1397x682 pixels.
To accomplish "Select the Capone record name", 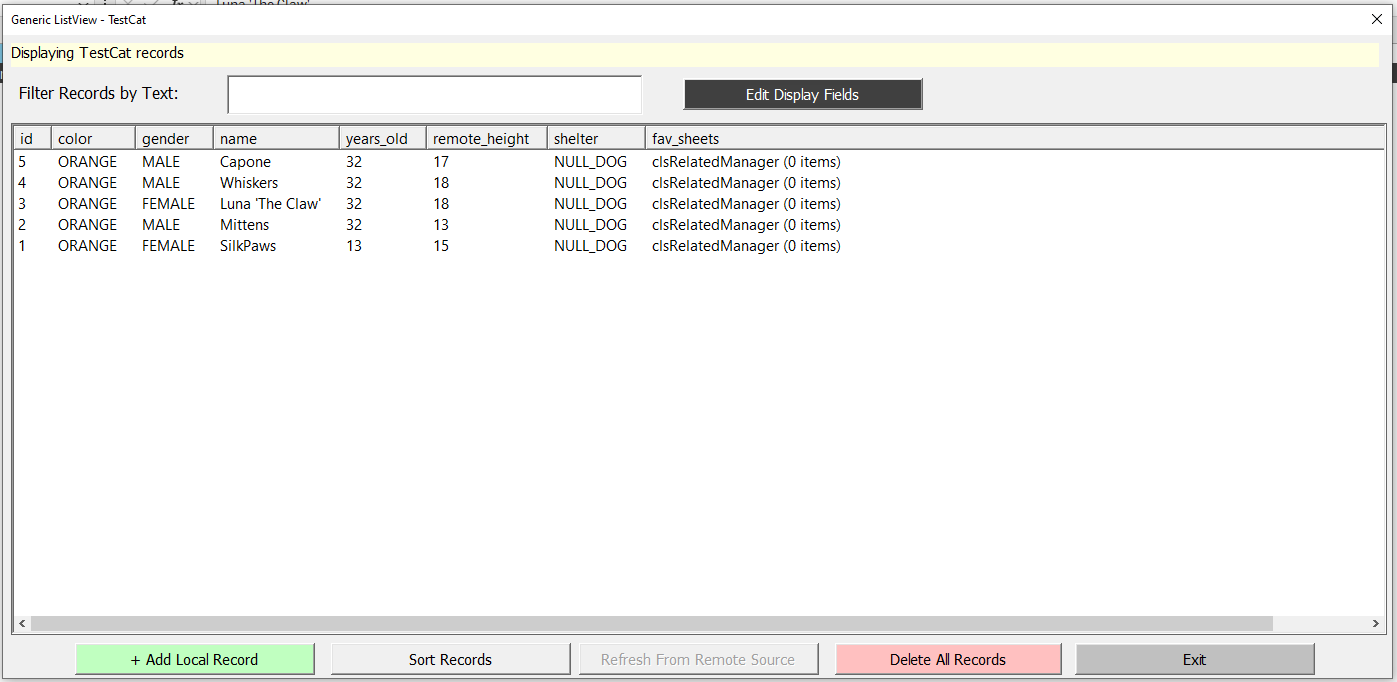I will [x=245, y=162].
